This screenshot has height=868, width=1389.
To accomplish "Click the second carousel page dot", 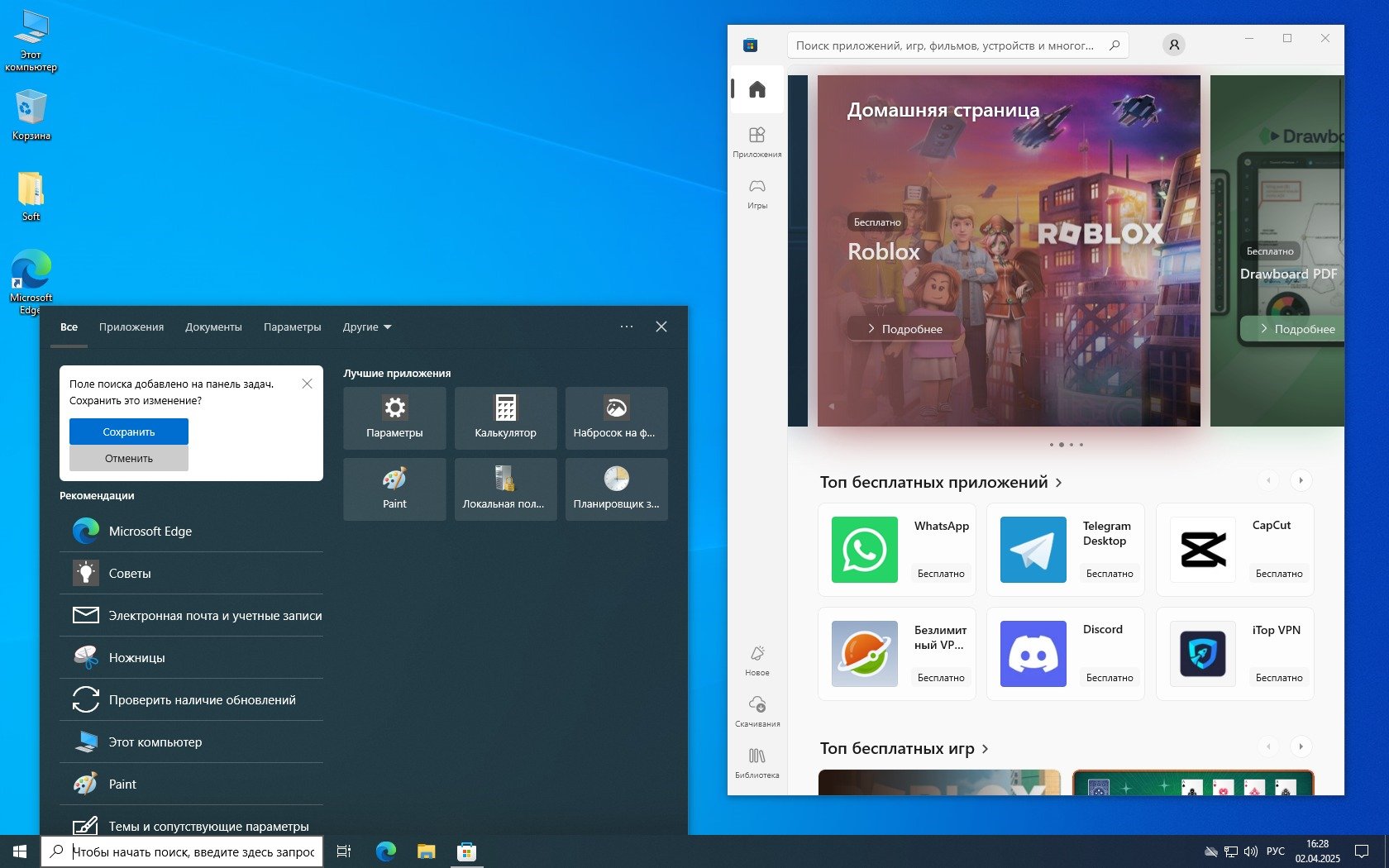I will tap(1062, 445).
